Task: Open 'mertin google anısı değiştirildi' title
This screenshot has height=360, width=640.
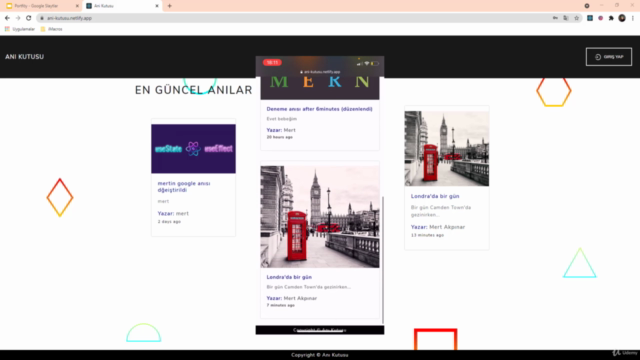Action: pyautogui.click(x=184, y=187)
